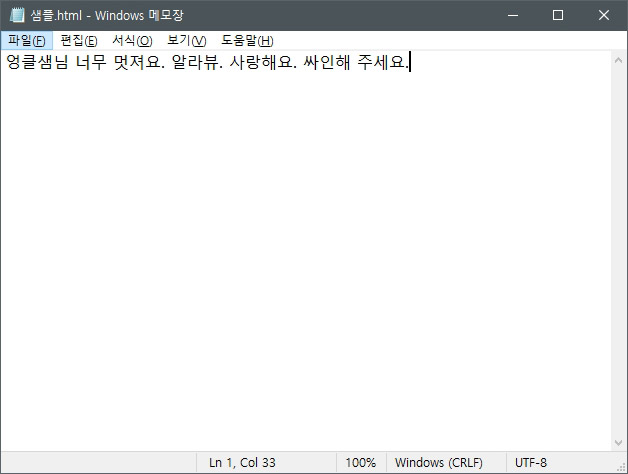The width and height of the screenshot is (628, 474).
Task: Click the word 멋져요 in the text
Action: coord(137,62)
